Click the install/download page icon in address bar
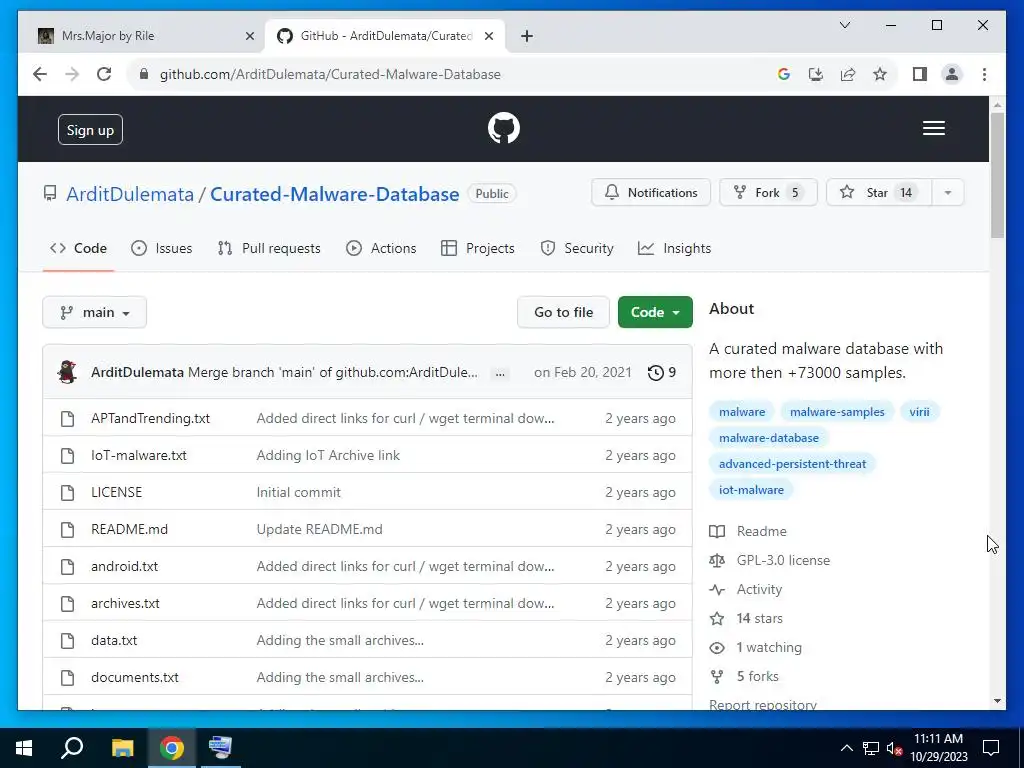Image resolution: width=1024 pixels, height=768 pixels. tap(816, 74)
